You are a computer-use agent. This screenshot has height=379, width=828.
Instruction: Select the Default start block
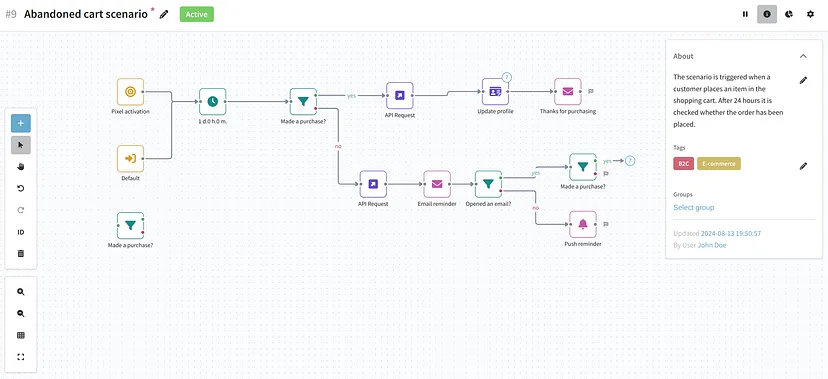130,158
